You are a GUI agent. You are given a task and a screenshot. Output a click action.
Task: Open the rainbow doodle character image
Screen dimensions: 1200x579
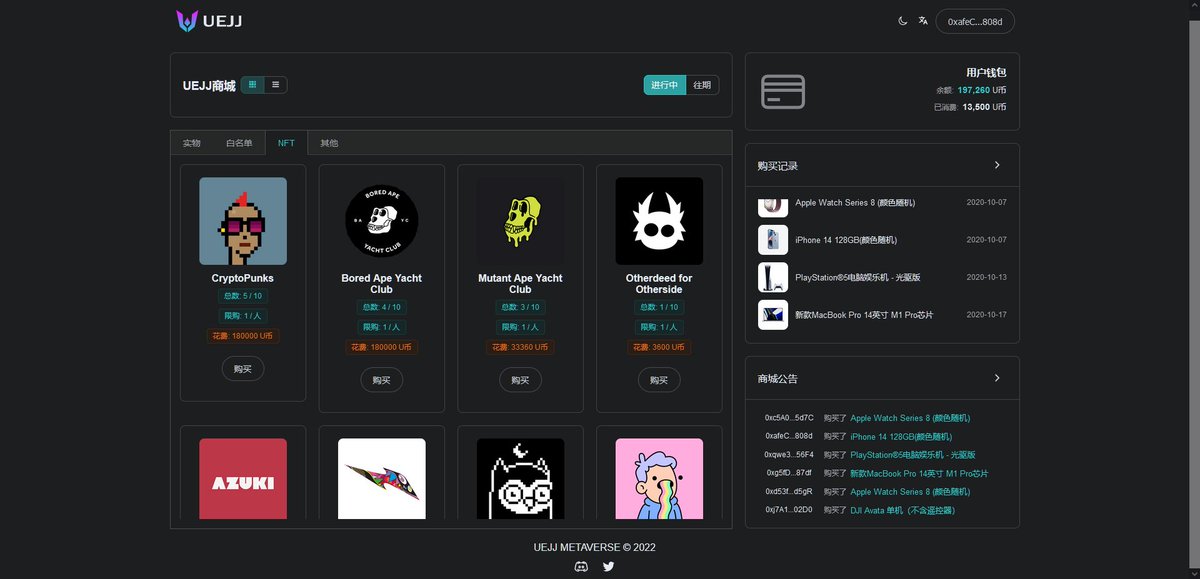tap(659, 479)
